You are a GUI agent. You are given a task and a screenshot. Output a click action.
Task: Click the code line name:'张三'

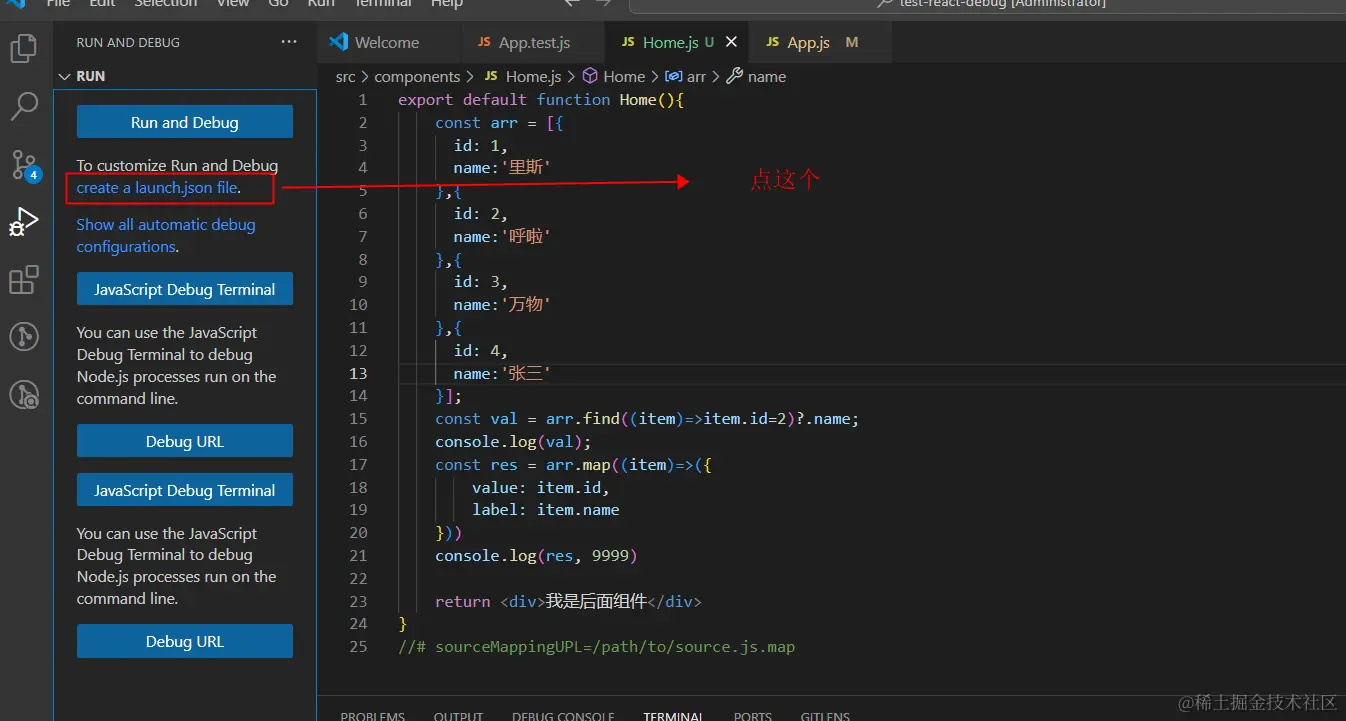click(x=502, y=374)
